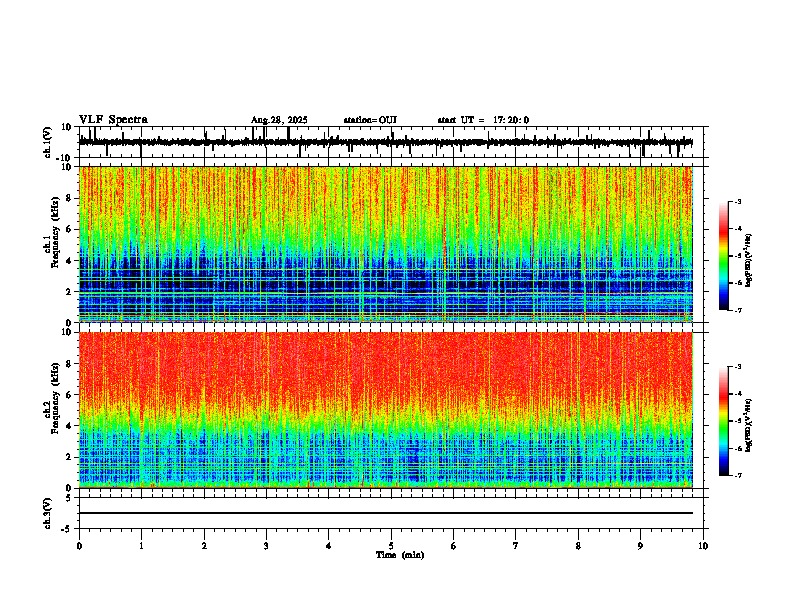Click the "10" tick on ch.1(V) waveform axis

tap(67, 127)
